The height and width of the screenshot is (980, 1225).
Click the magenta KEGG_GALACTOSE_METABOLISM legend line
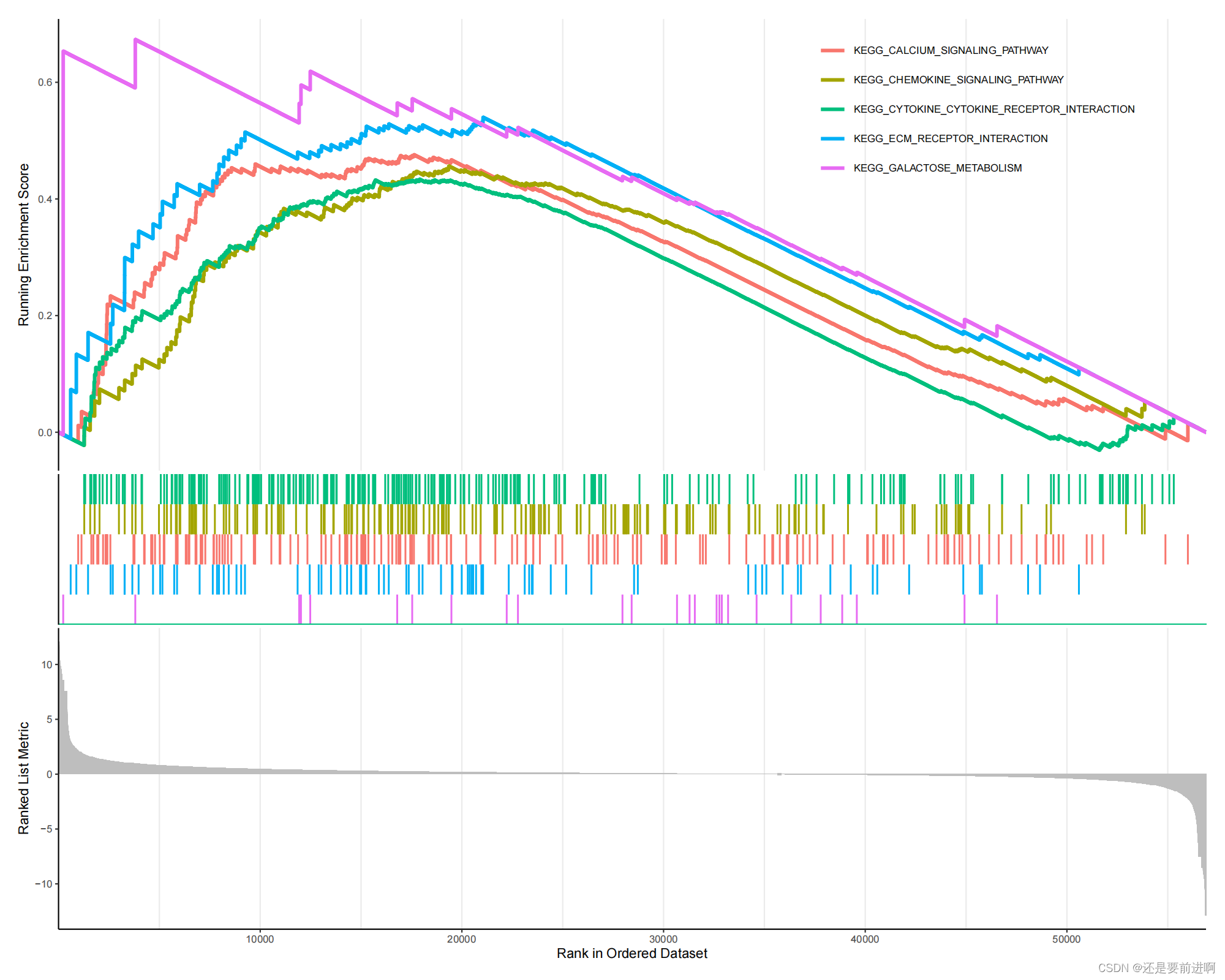pyautogui.click(x=832, y=168)
